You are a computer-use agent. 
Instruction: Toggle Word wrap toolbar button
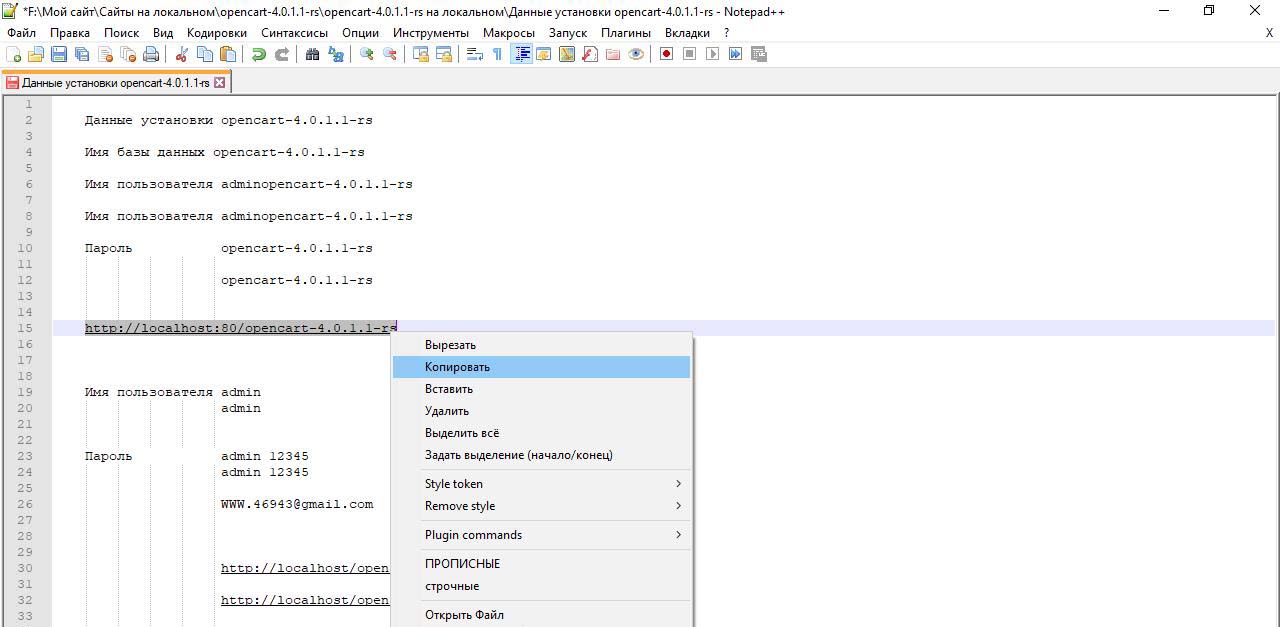[x=475, y=54]
